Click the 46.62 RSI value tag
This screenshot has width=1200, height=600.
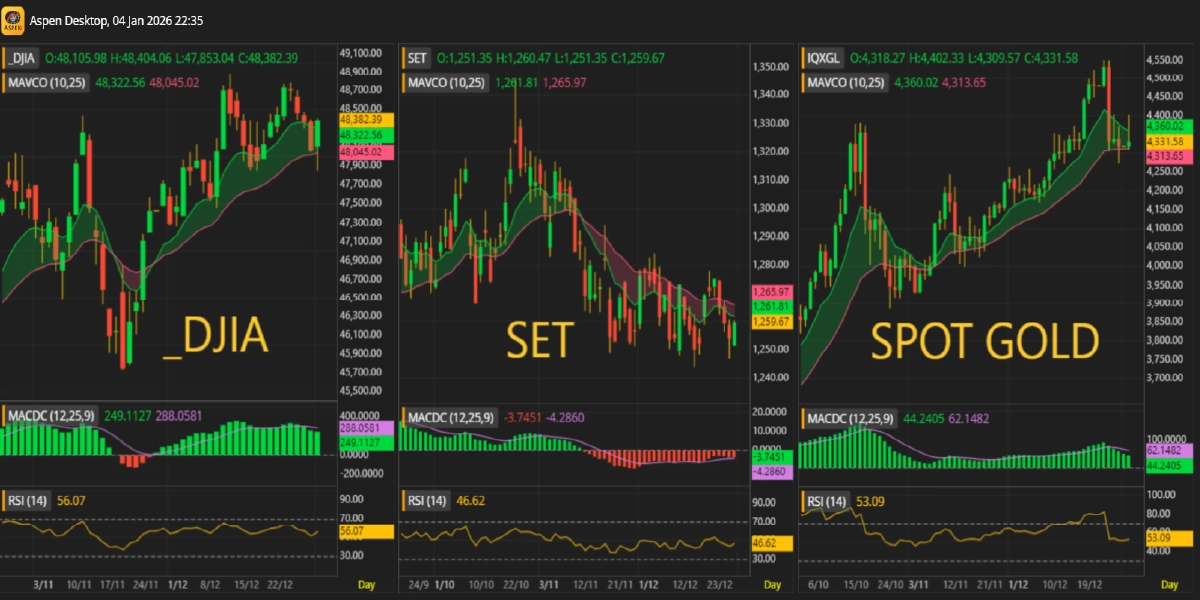(765, 543)
